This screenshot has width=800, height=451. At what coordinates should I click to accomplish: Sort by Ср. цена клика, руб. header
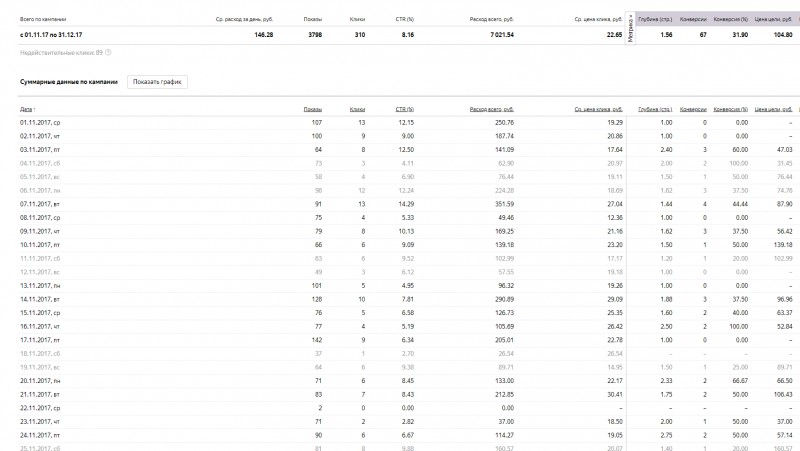point(598,109)
